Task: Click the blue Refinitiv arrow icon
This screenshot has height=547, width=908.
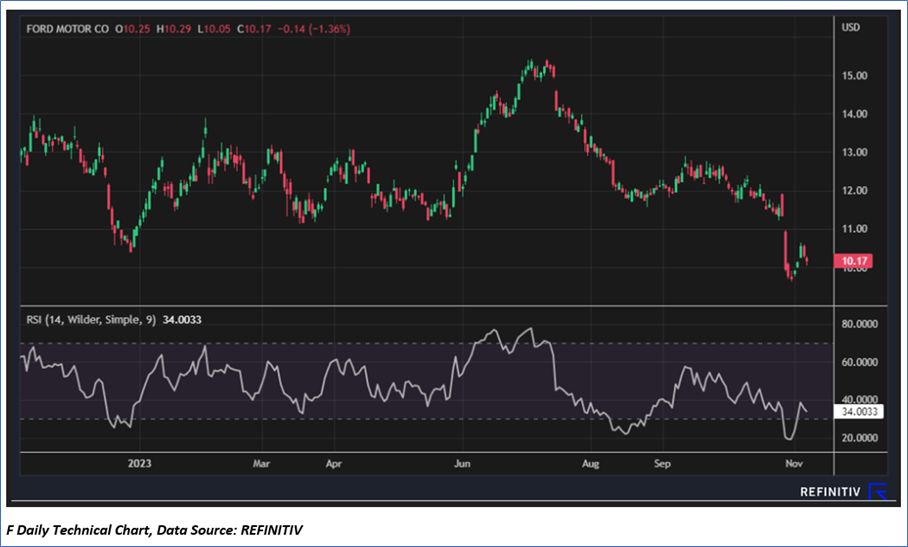Action: point(878,491)
